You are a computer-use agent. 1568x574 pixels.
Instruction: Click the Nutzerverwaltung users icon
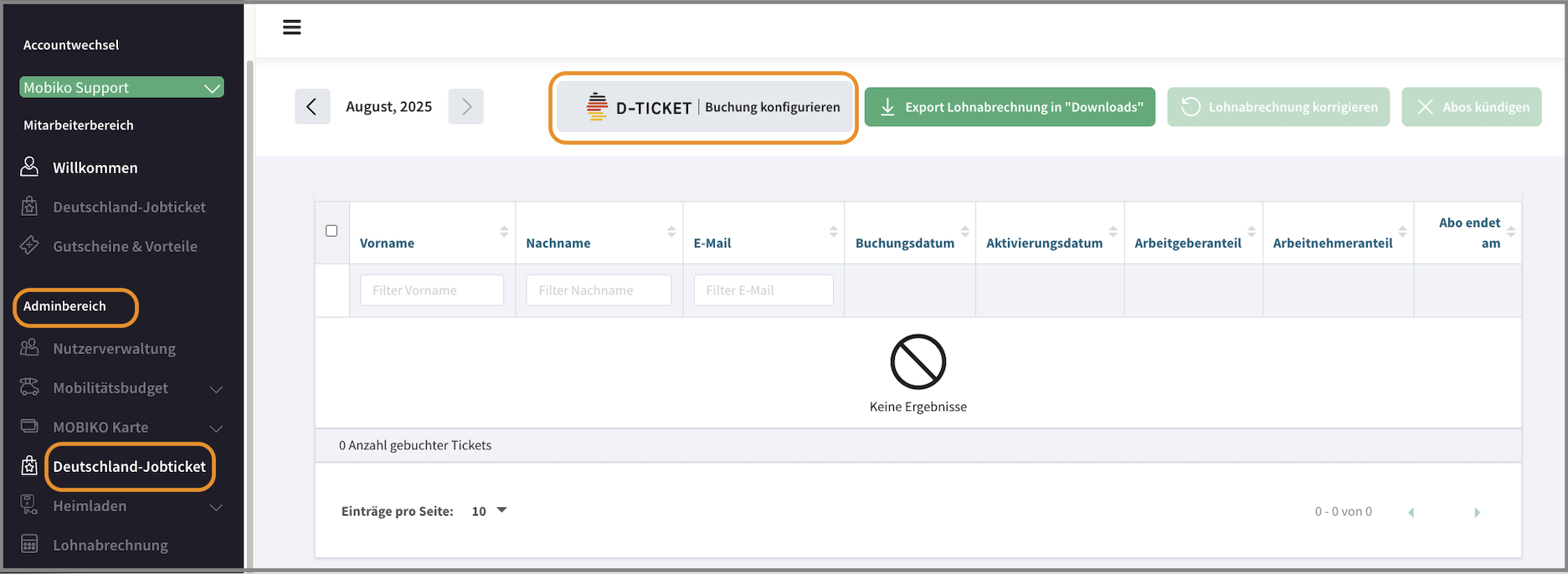(x=29, y=348)
